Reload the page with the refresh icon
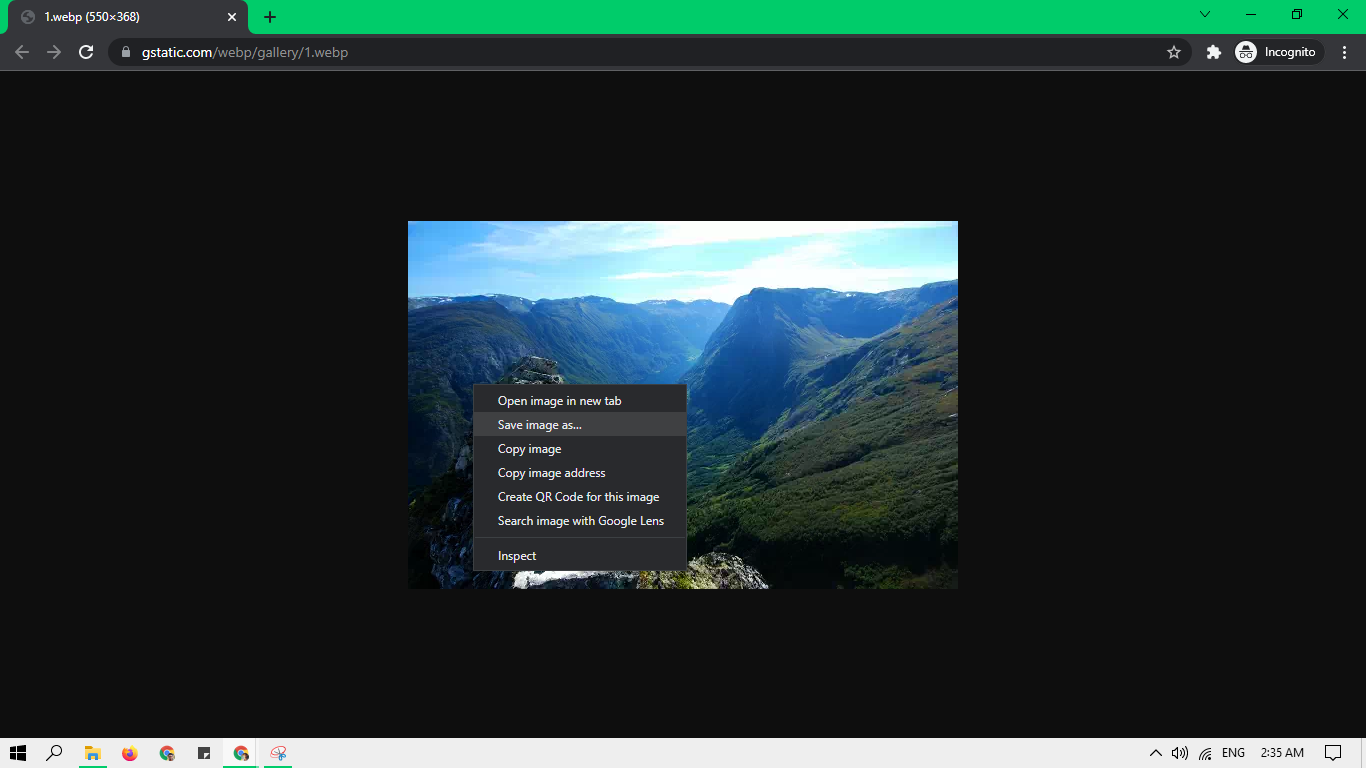 tap(86, 52)
